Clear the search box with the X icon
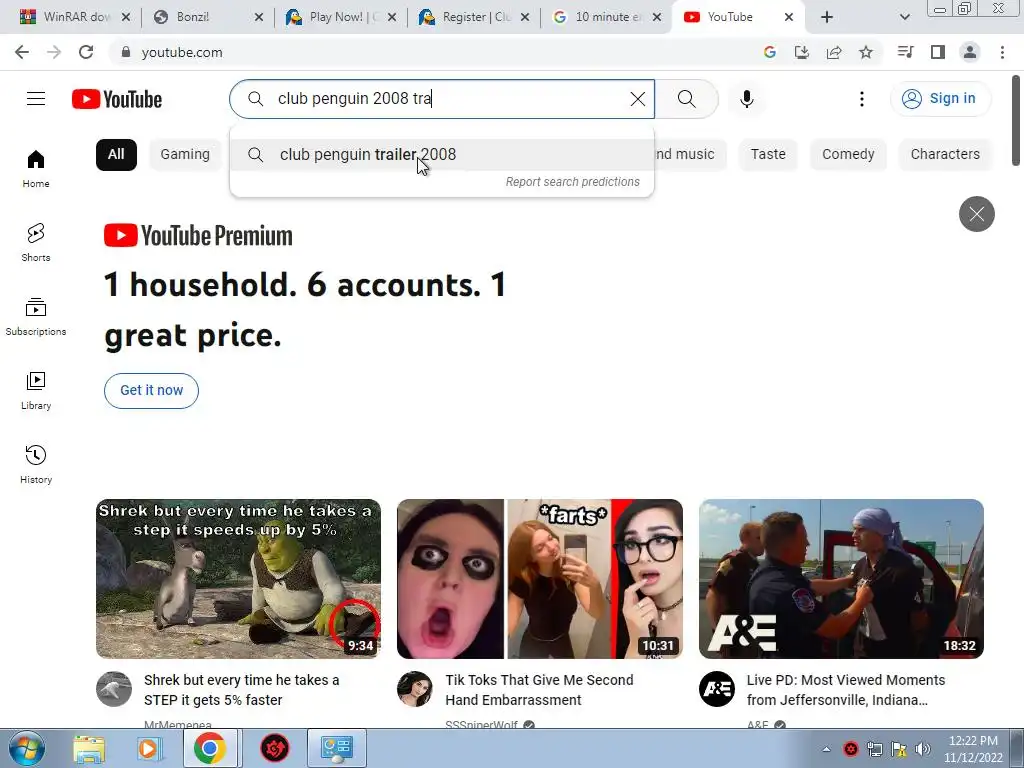The width and height of the screenshot is (1024, 768). pos(637,99)
